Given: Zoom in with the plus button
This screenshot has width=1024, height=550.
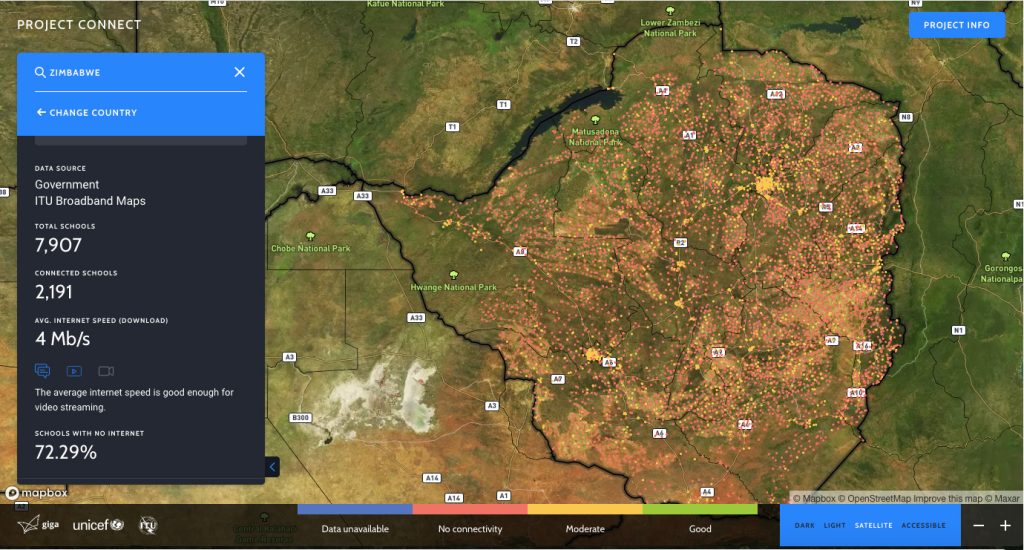Looking at the screenshot, I should coord(1005,525).
